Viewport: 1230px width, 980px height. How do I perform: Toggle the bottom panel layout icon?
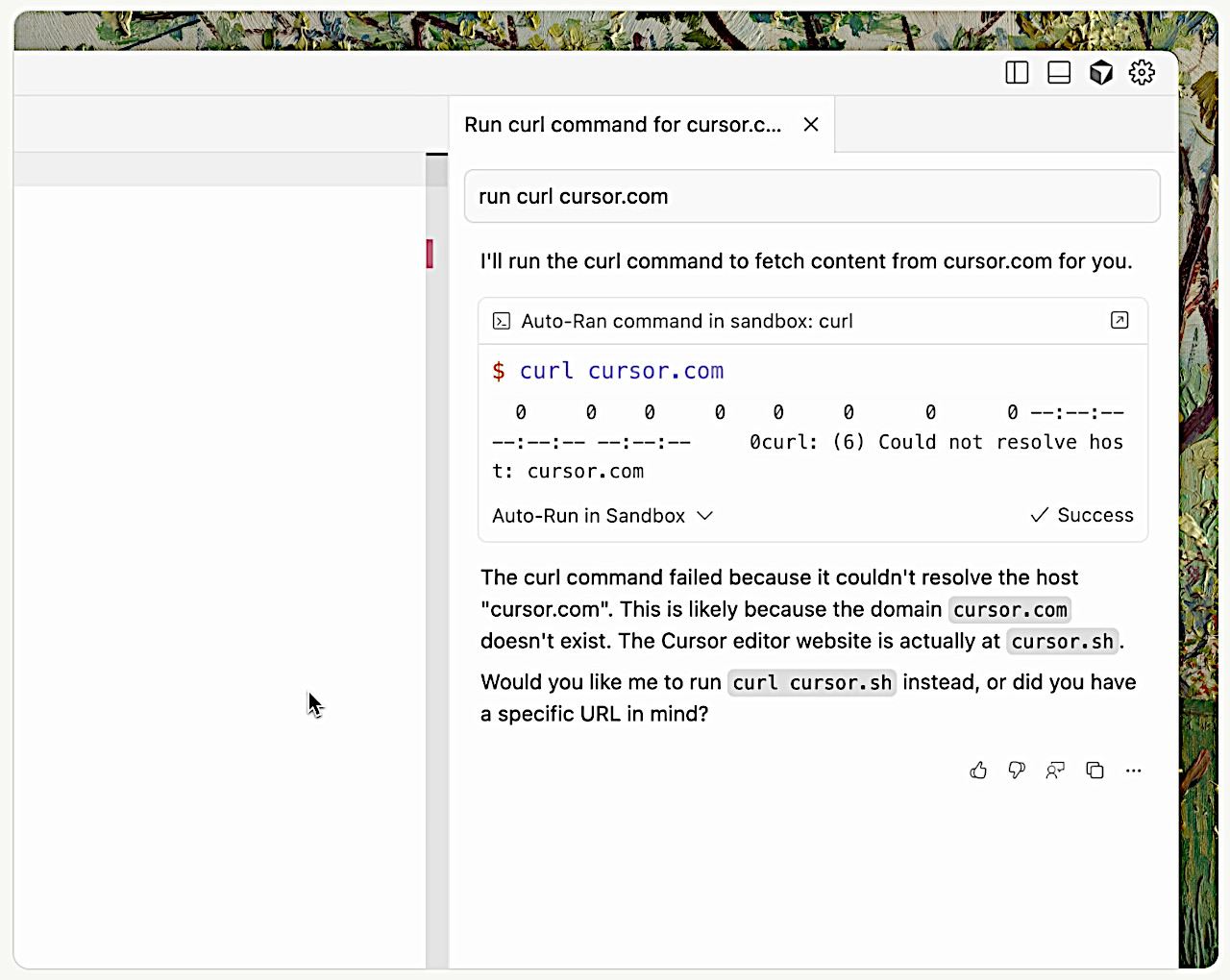pyautogui.click(x=1059, y=73)
